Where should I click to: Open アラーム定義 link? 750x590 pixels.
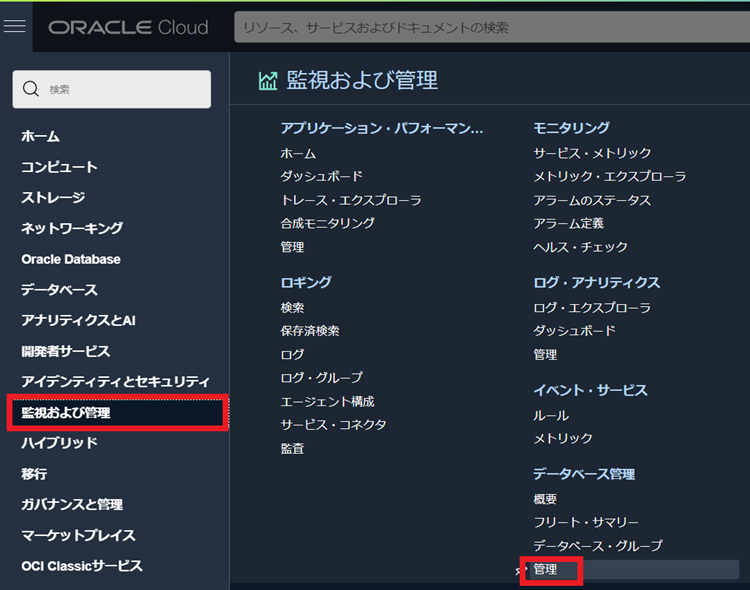tap(568, 223)
